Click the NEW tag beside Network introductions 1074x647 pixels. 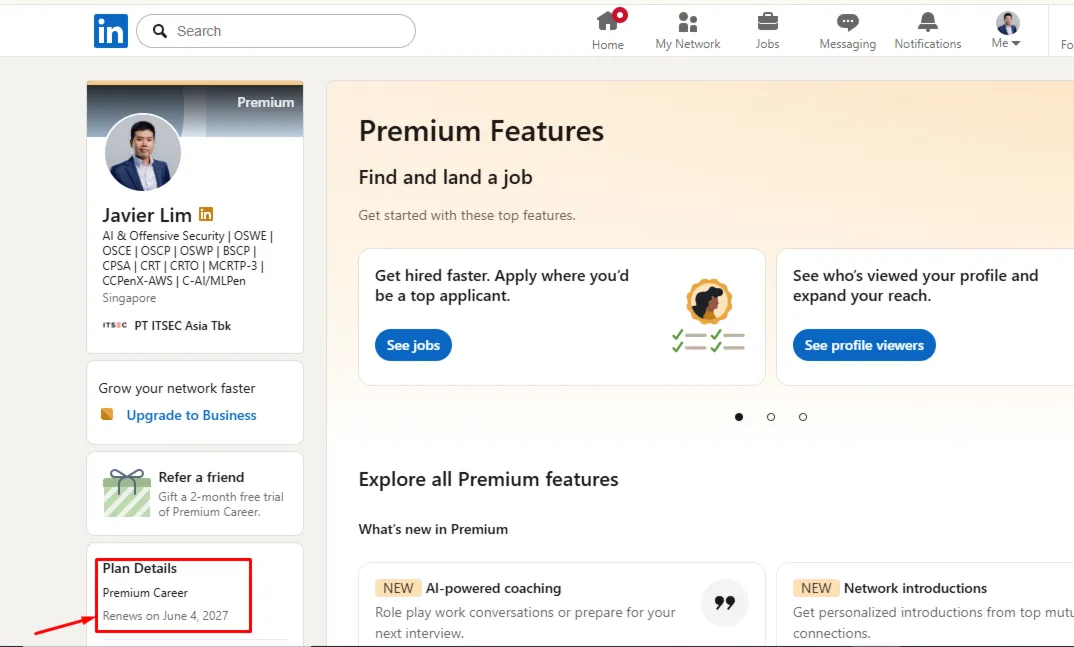[x=816, y=588]
